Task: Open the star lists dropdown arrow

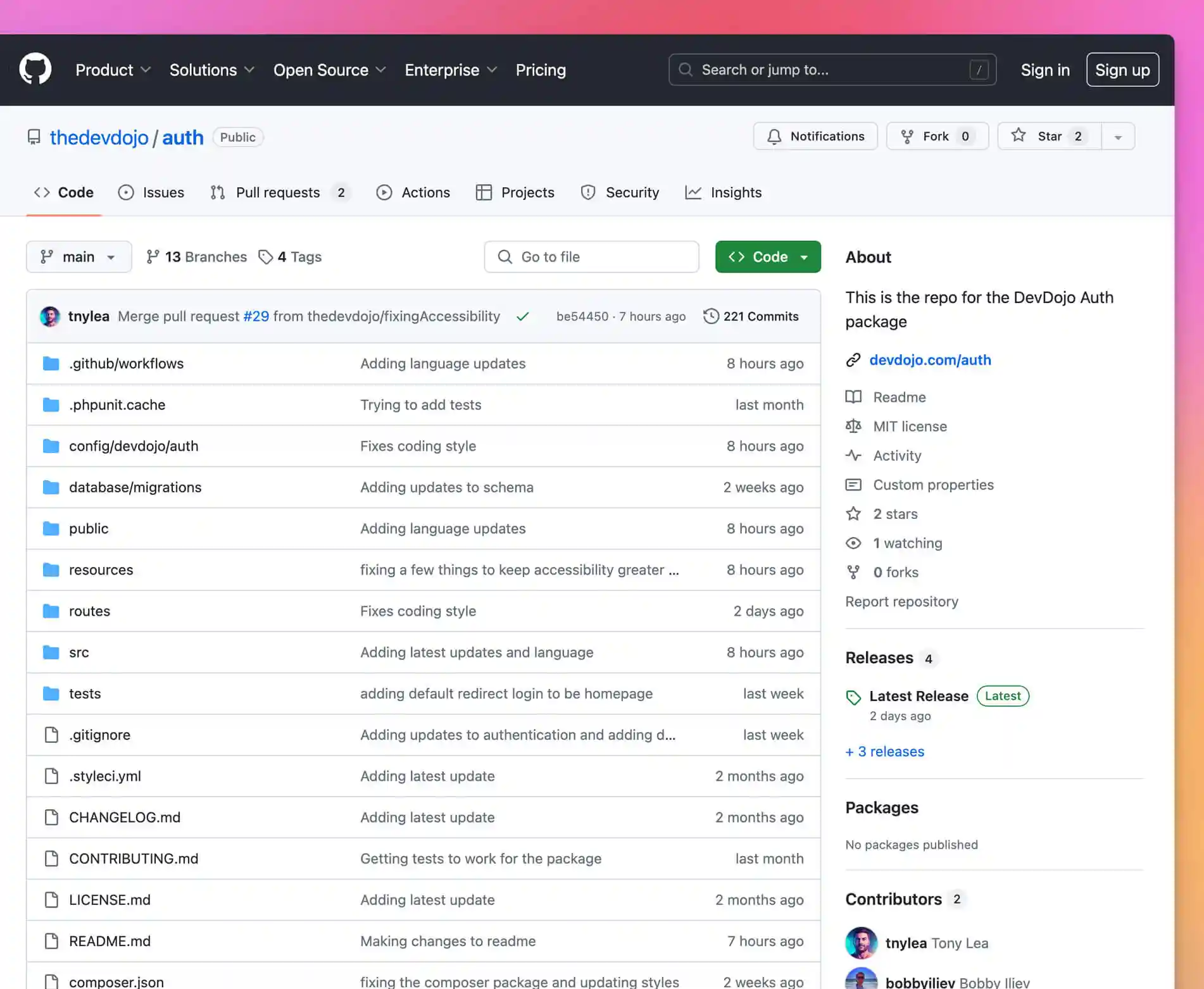Action: (x=1118, y=137)
